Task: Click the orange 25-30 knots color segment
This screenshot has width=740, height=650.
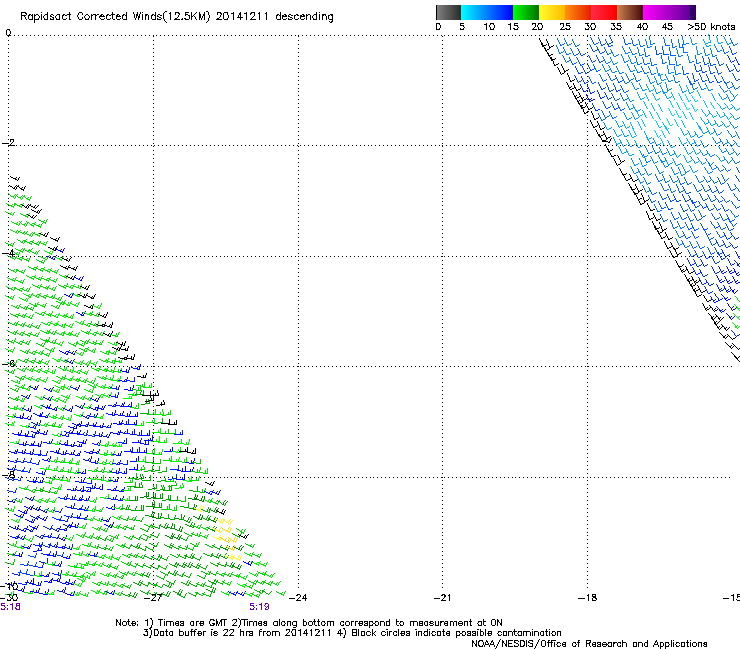Action: 578,12
